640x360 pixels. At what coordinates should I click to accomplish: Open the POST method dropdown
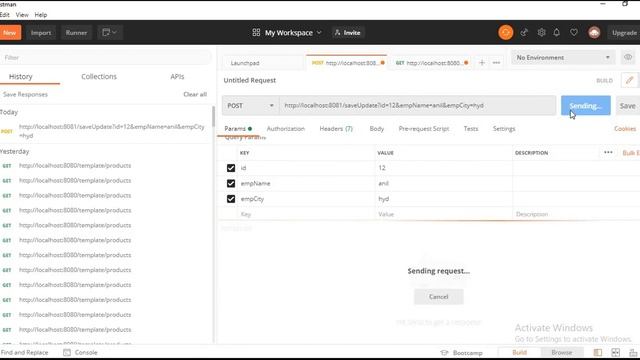click(x=250, y=105)
